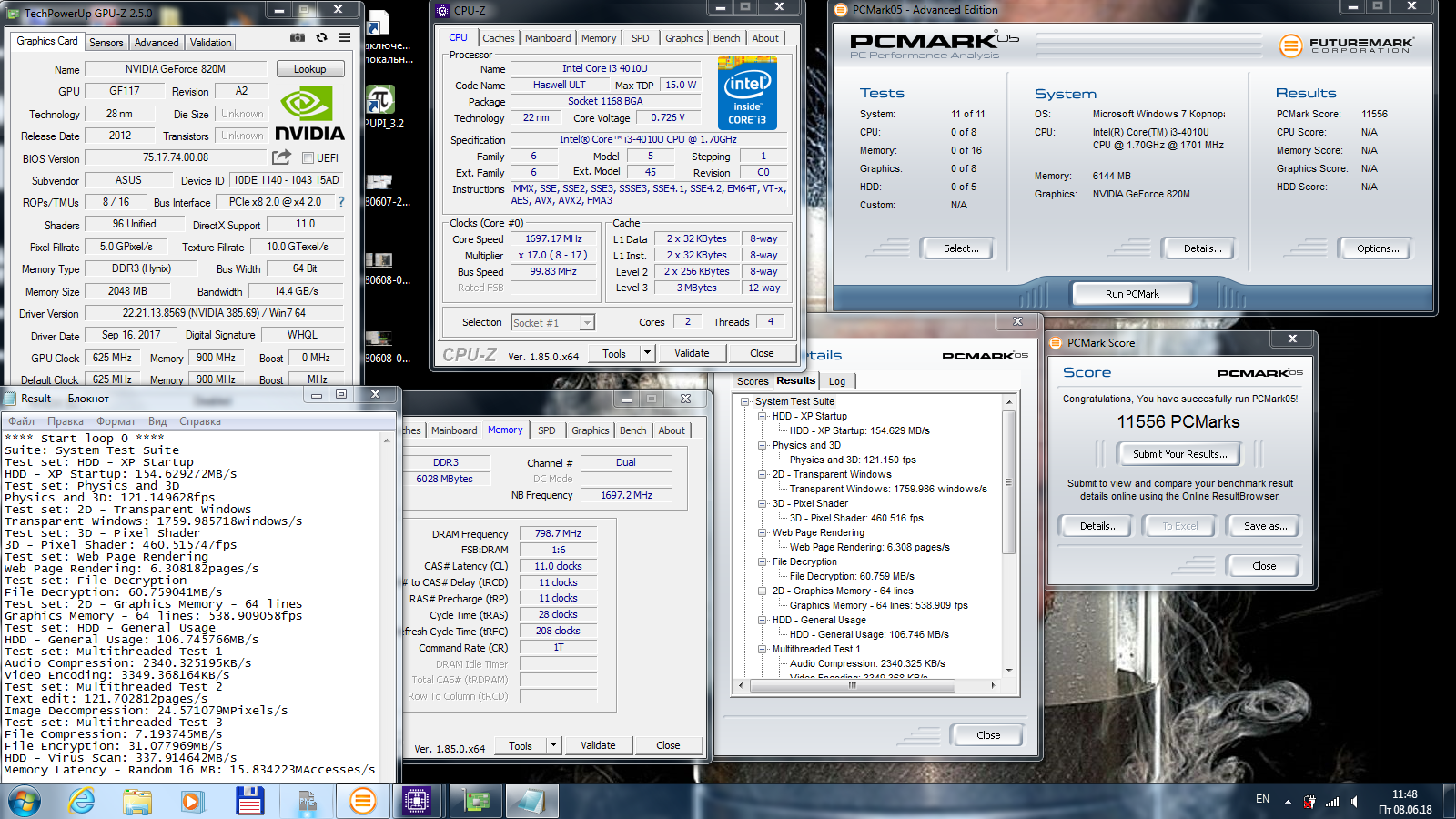
Task: Take a GPU-Z screenshot with the camera icon
Action: click(298, 37)
